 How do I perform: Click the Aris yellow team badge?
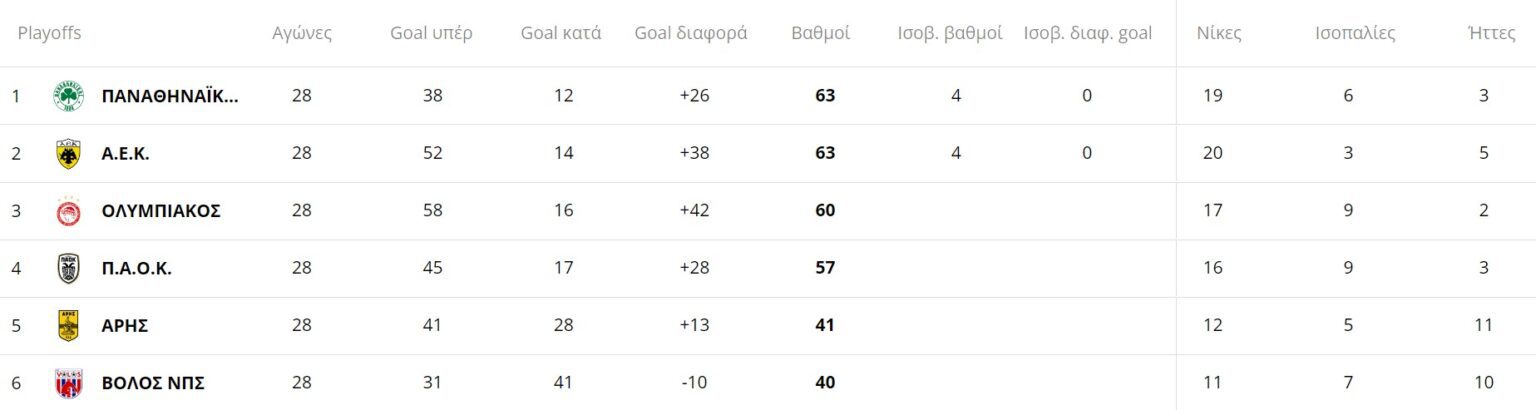[68, 326]
